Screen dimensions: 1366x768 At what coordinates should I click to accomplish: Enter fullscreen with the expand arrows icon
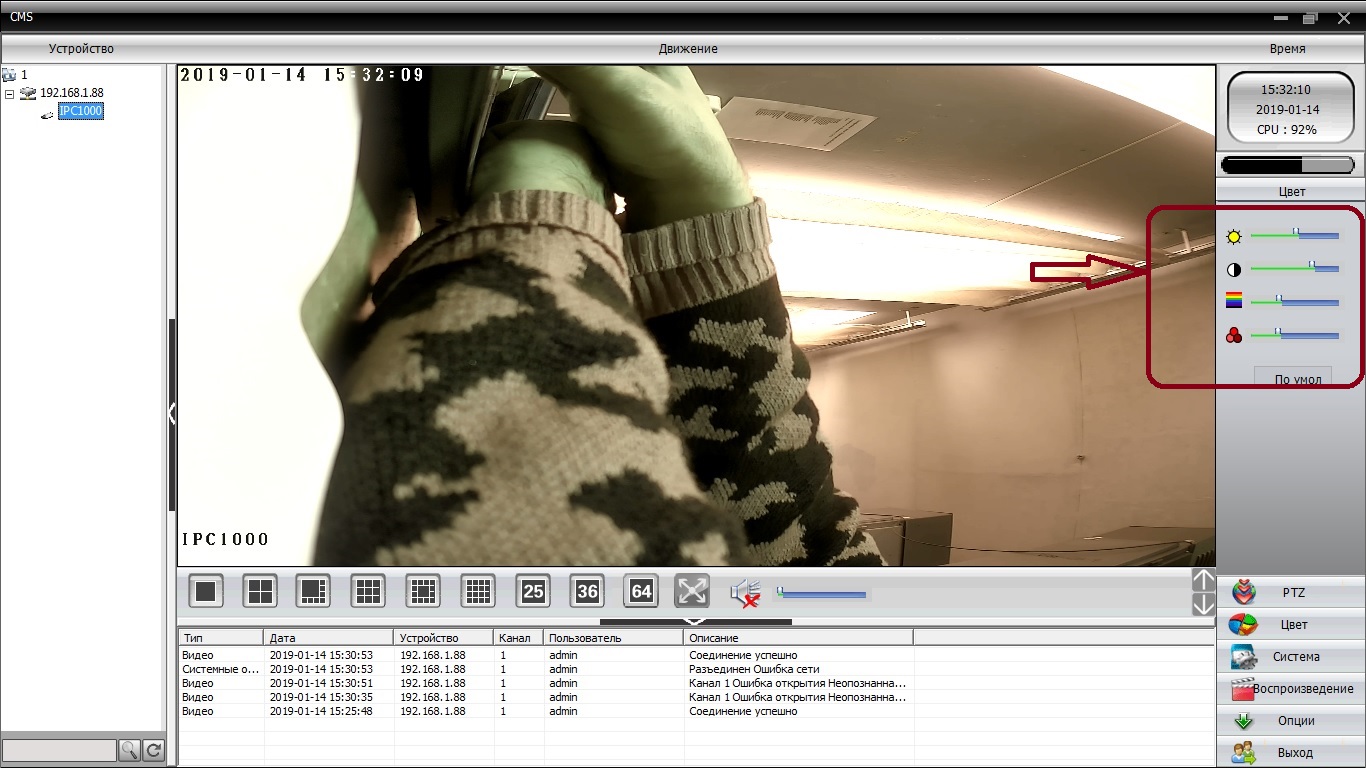click(x=692, y=591)
